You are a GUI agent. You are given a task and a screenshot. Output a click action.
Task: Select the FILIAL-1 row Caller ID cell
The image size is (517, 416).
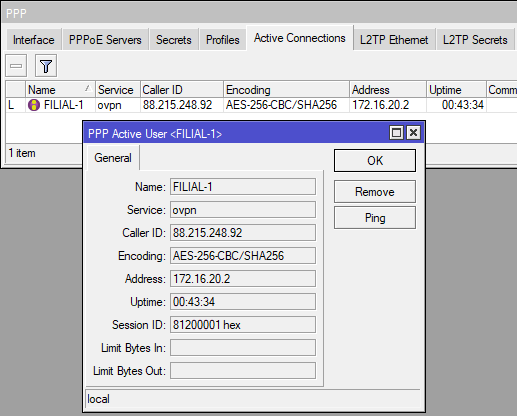182,105
